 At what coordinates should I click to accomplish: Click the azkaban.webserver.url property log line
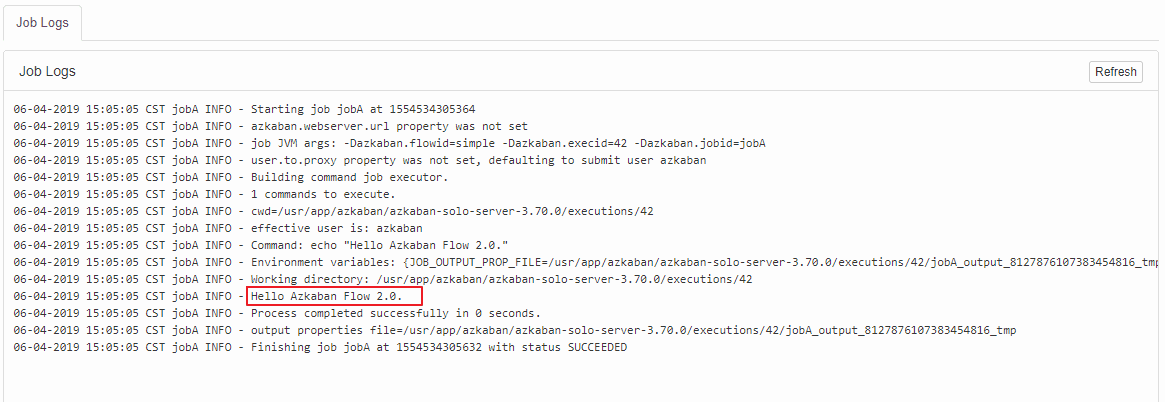(270, 126)
